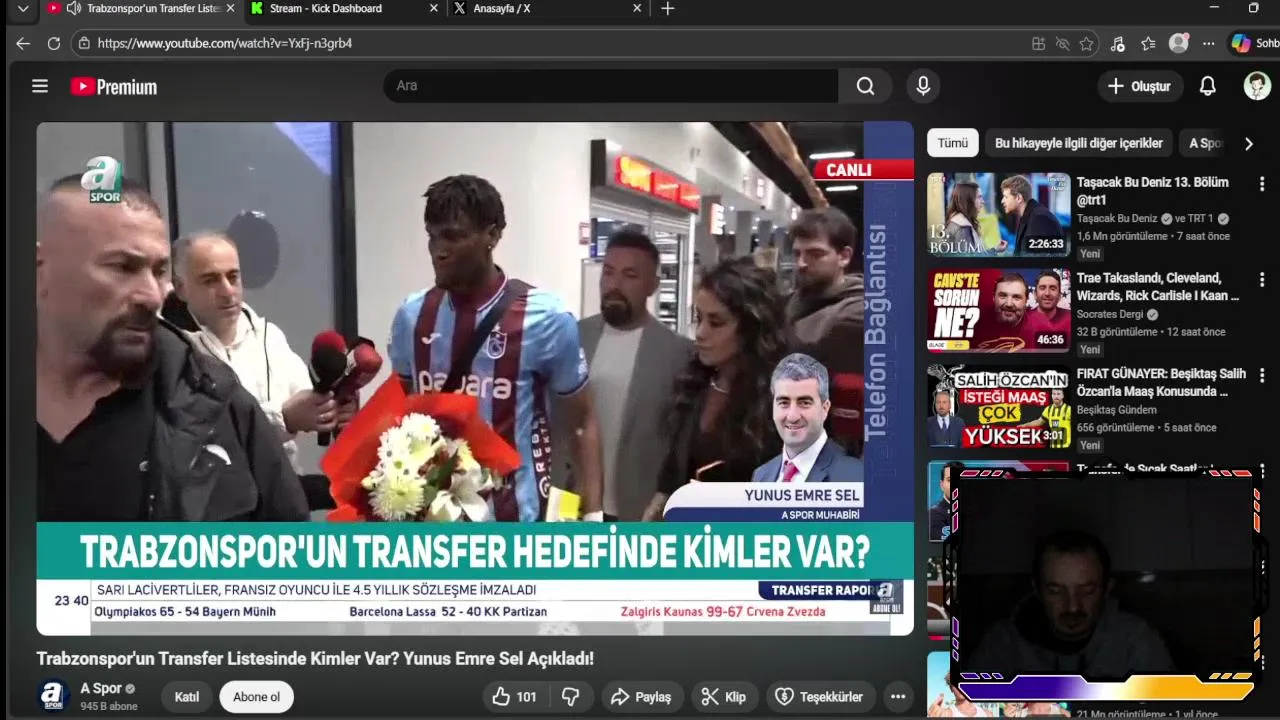This screenshot has height=720, width=1280.
Task: Mute tab via speaker icon
Action: pos(73,8)
